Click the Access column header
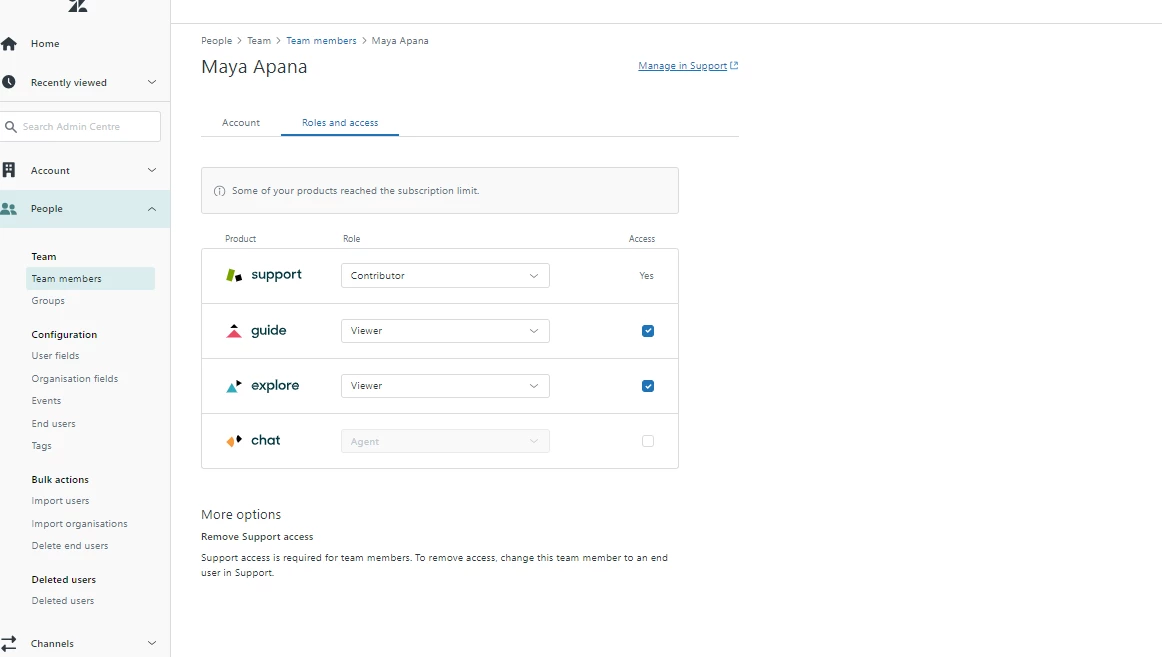The width and height of the screenshot is (1162, 657). (642, 239)
